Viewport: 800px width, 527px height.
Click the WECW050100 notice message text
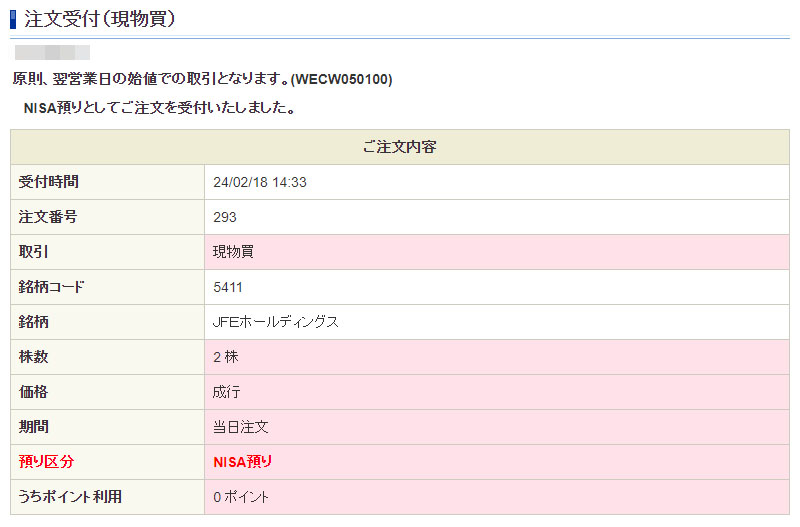click(x=202, y=79)
